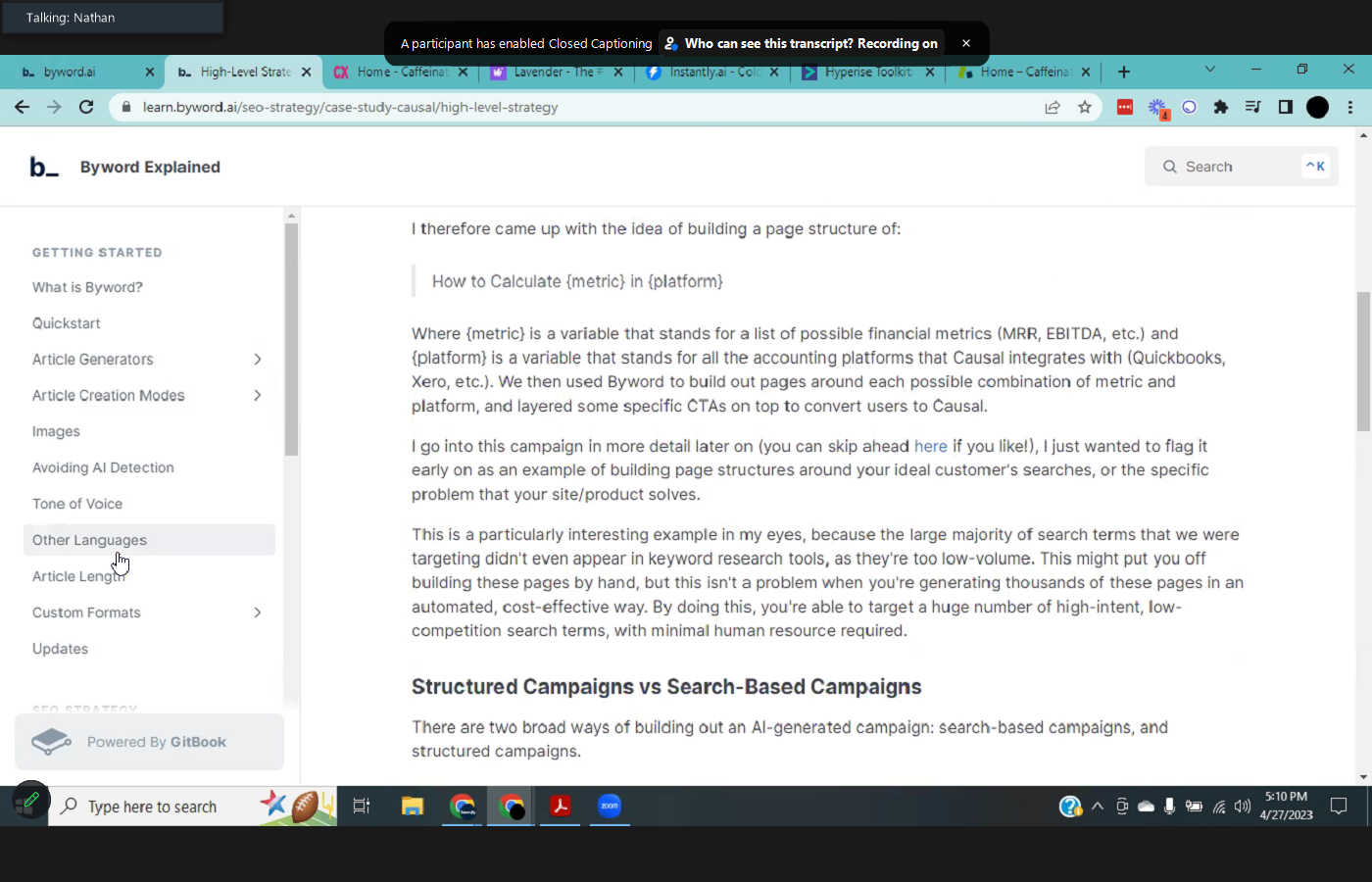Click the share page icon in address bar
The height and width of the screenshot is (882, 1372).
(x=1053, y=107)
